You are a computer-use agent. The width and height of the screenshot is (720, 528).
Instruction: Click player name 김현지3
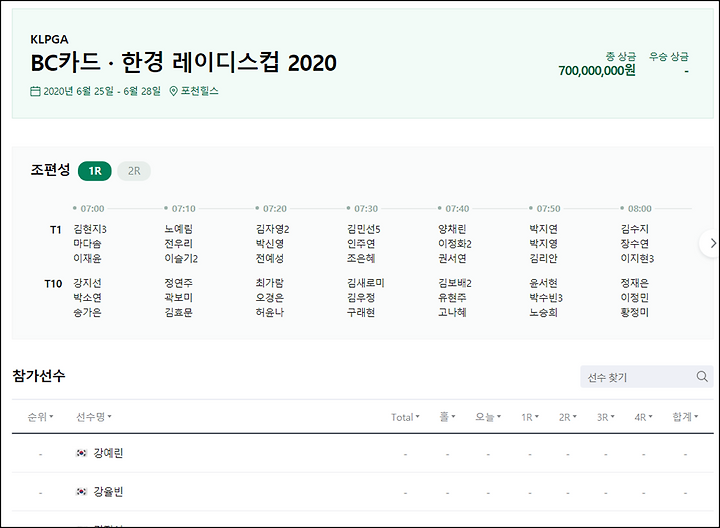point(90,229)
